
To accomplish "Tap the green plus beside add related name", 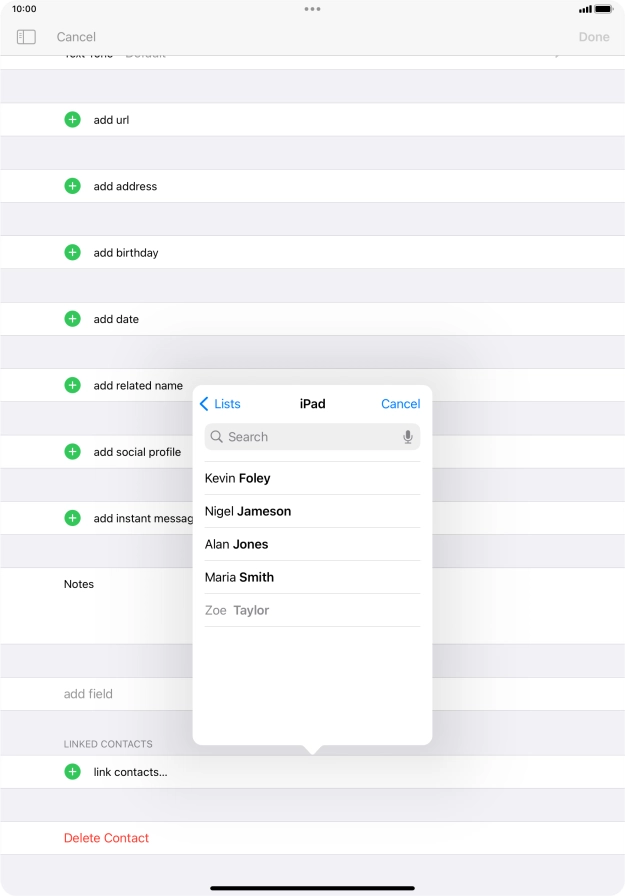I will 72,385.
